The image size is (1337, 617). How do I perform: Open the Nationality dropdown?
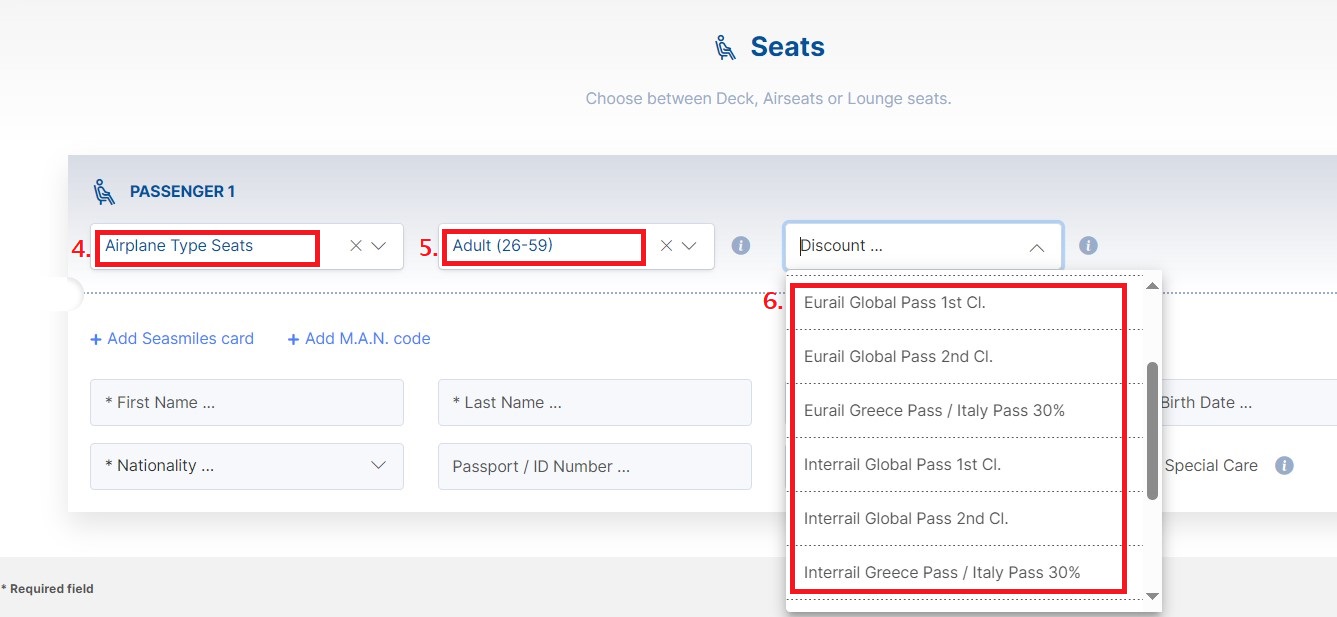(247, 466)
